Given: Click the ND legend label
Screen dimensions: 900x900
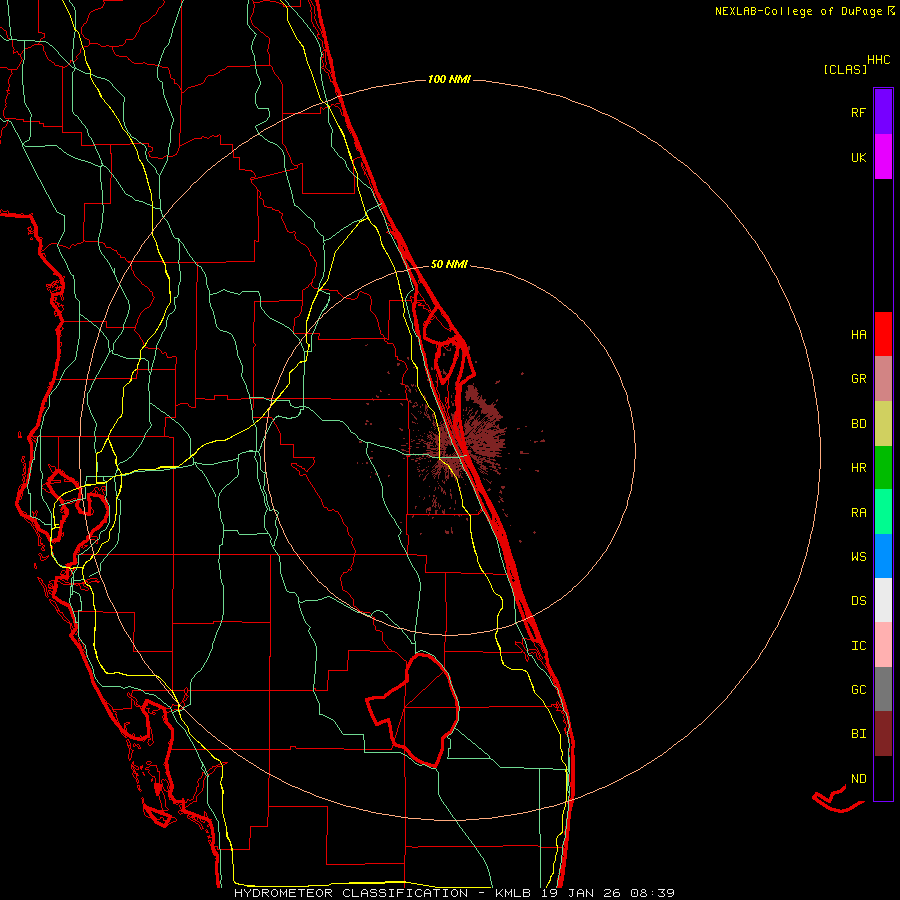Looking at the screenshot, I should [858, 779].
